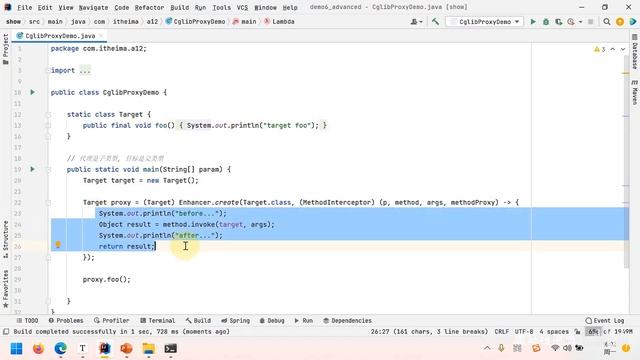The height and width of the screenshot is (360, 640).
Task: Click the yellow intention lightbulb icon
Action: point(58,244)
